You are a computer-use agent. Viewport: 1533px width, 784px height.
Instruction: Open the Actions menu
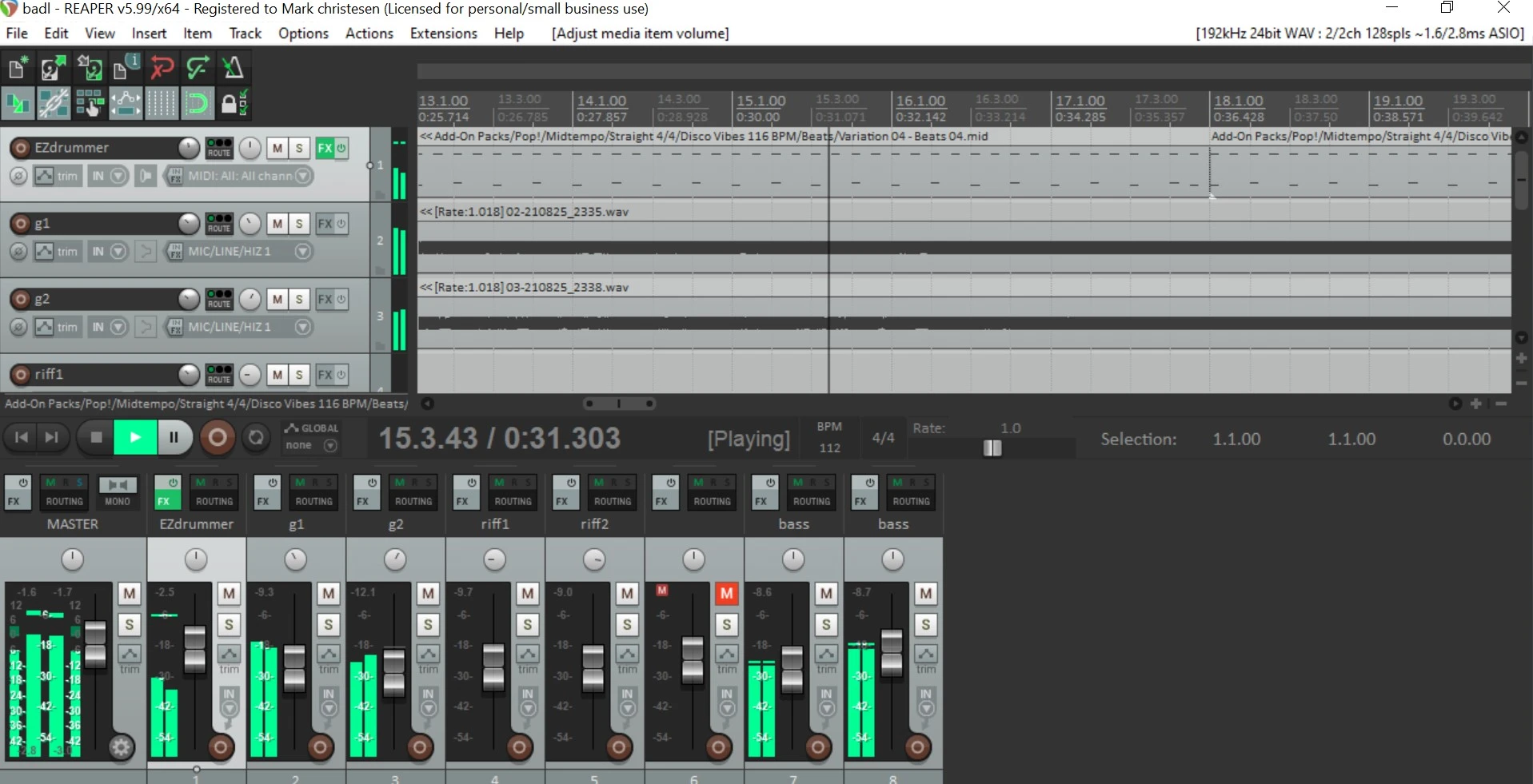tap(369, 33)
